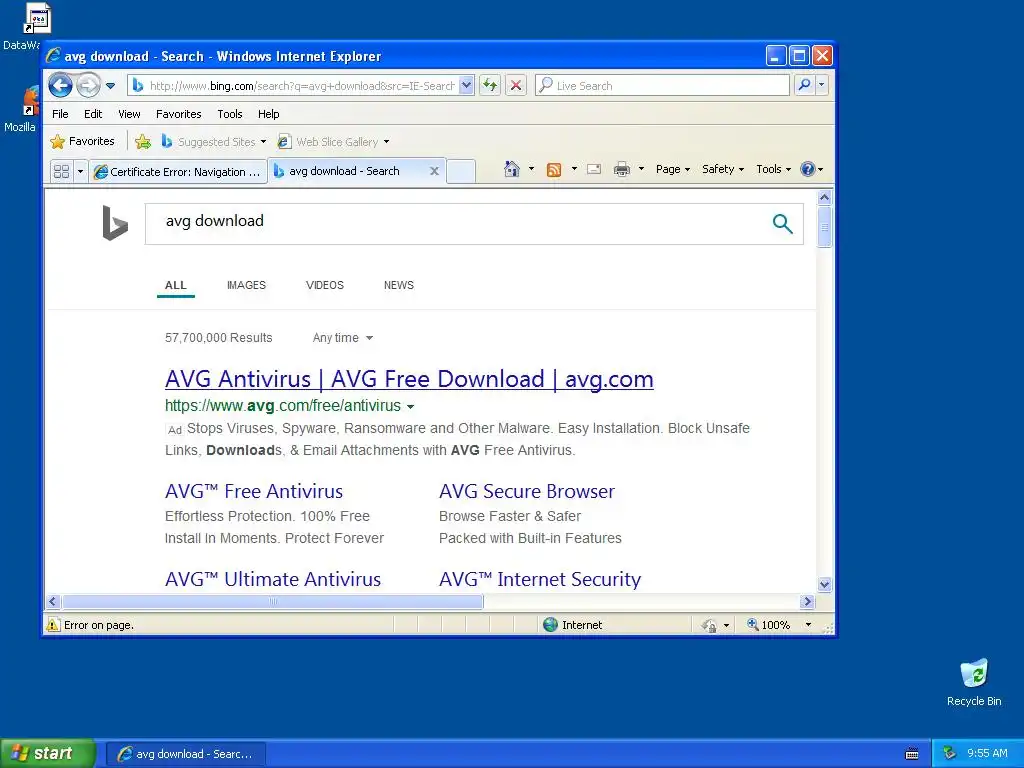
Task: Open AVG Free Antivirus link
Action: 254,491
